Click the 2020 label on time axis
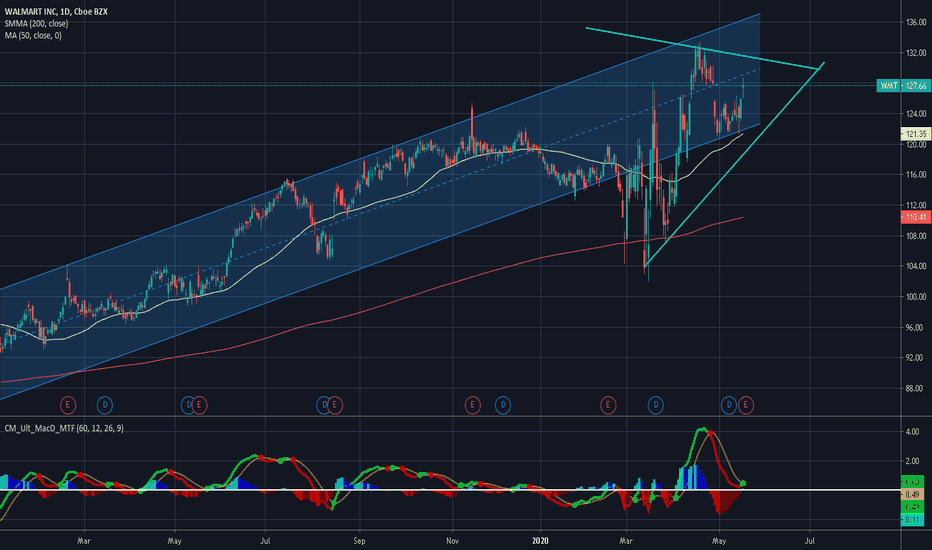 point(540,541)
